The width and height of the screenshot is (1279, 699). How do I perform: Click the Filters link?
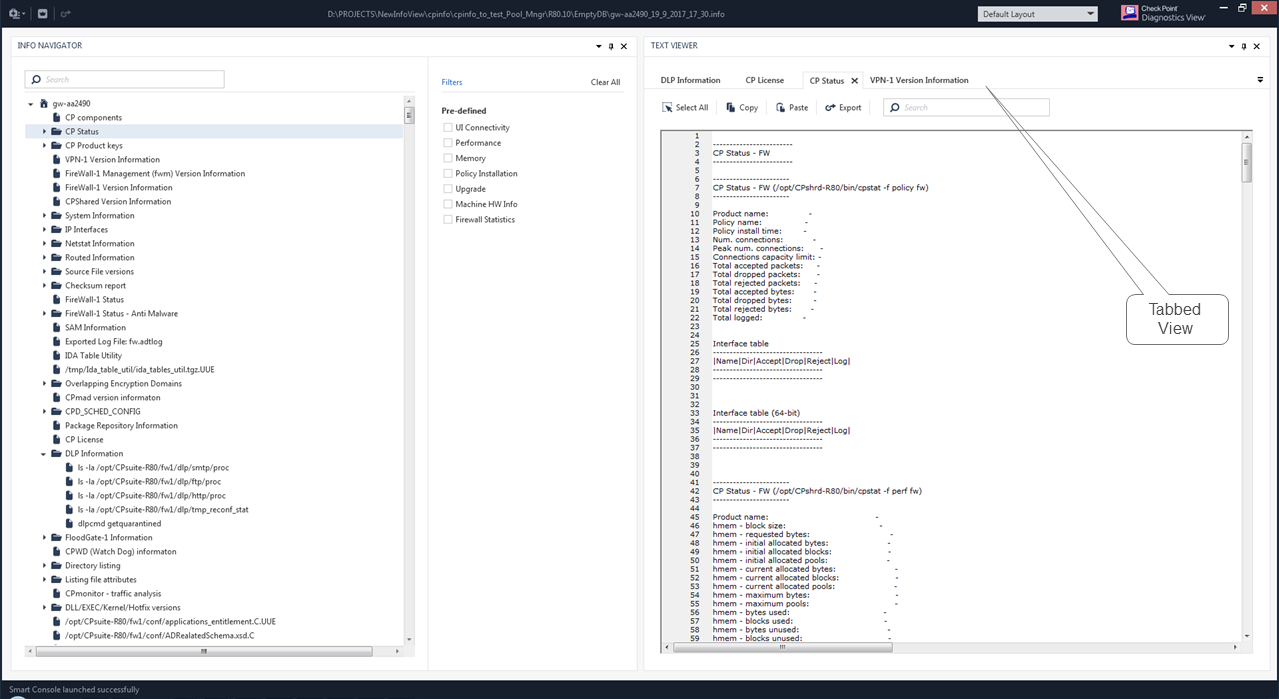(x=452, y=82)
